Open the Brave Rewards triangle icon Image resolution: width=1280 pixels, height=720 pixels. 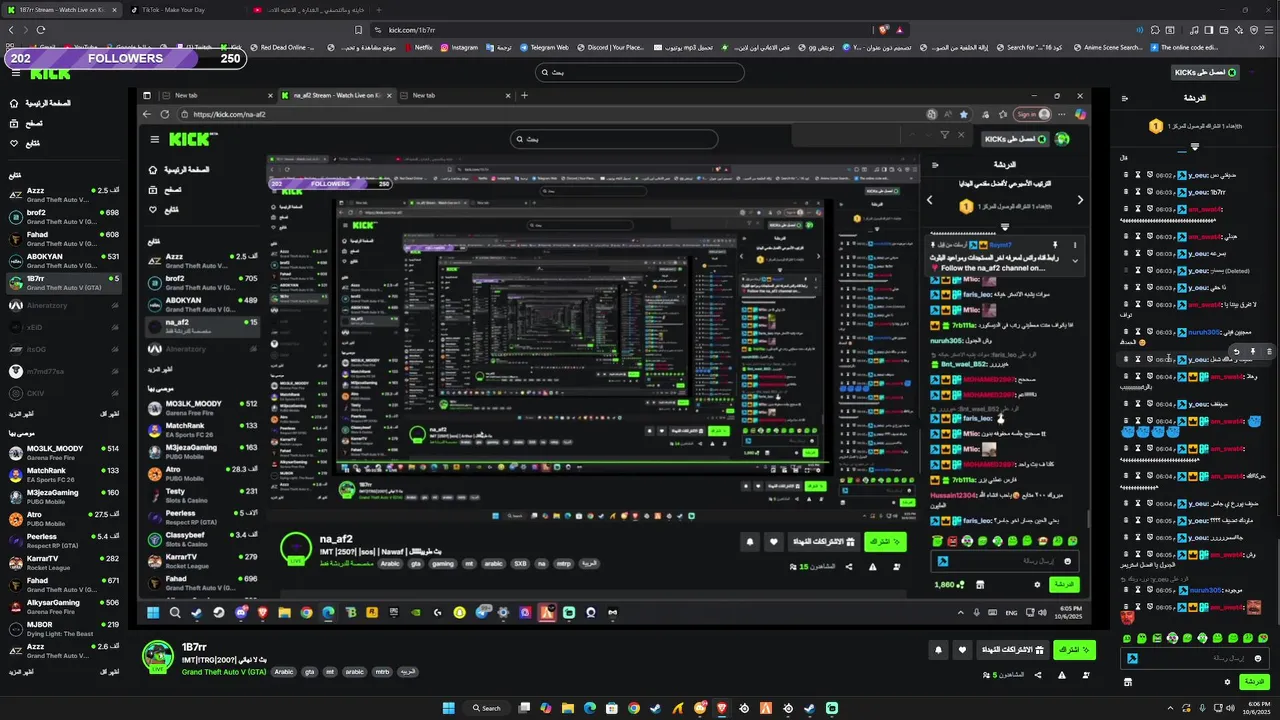click(900, 30)
